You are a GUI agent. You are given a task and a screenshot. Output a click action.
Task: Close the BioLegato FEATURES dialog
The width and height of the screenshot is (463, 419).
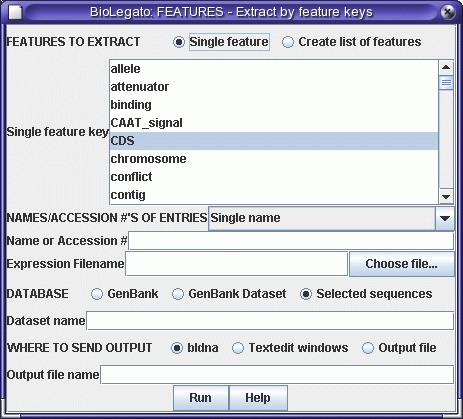447,12
